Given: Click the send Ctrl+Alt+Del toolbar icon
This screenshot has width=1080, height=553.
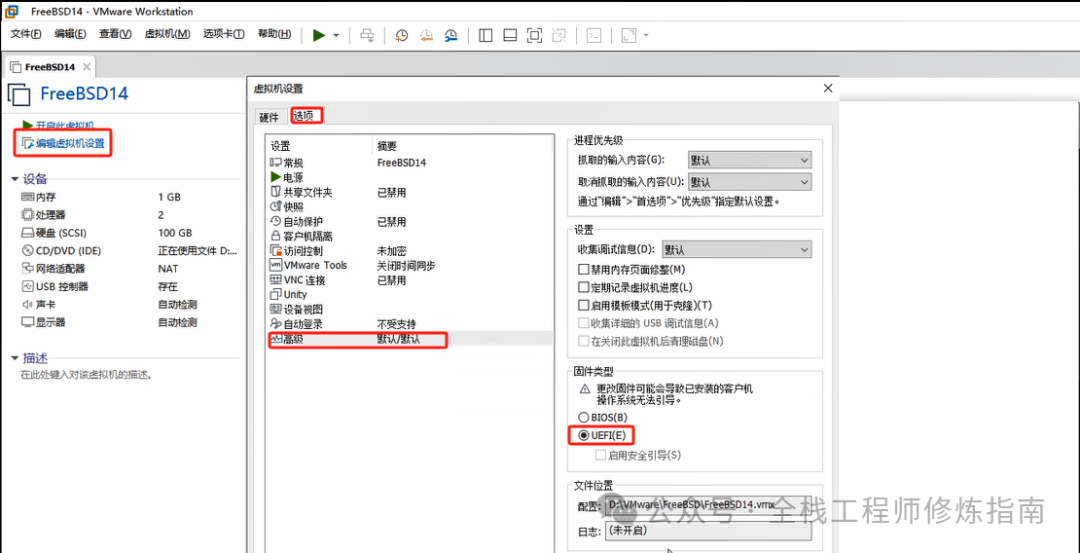Looking at the screenshot, I should pyautogui.click(x=368, y=36).
